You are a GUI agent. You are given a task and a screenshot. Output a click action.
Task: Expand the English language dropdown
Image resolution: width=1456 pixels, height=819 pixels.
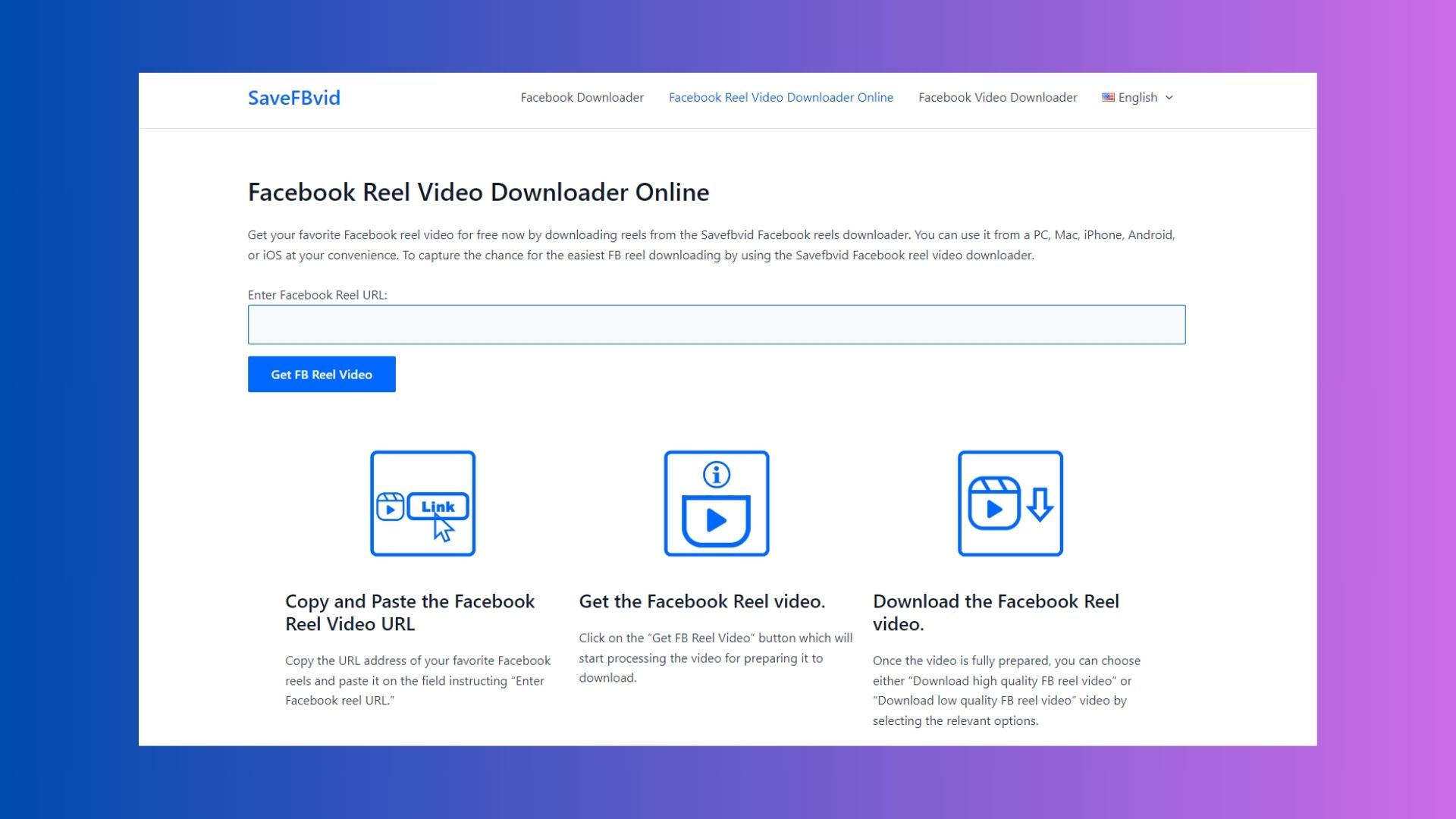tap(1137, 97)
